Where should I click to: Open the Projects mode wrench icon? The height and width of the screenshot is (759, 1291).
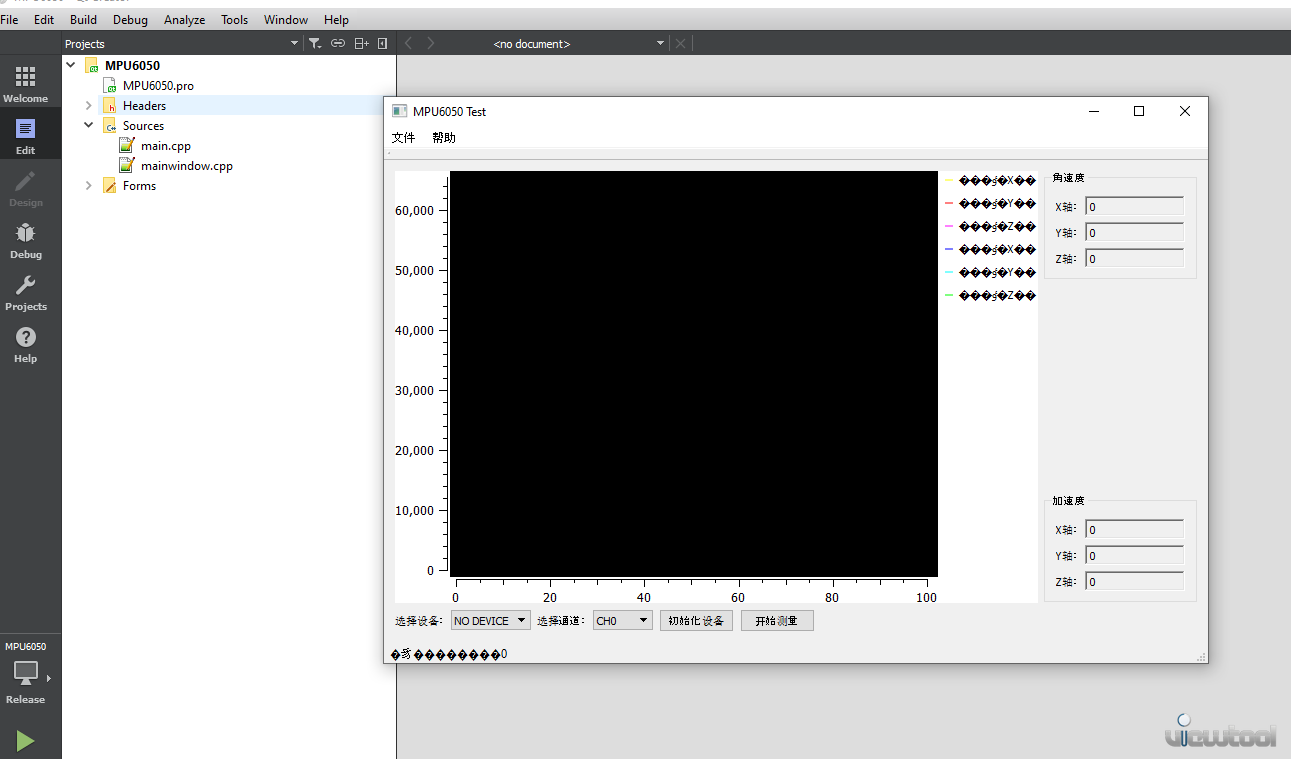(x=26, y=292)
